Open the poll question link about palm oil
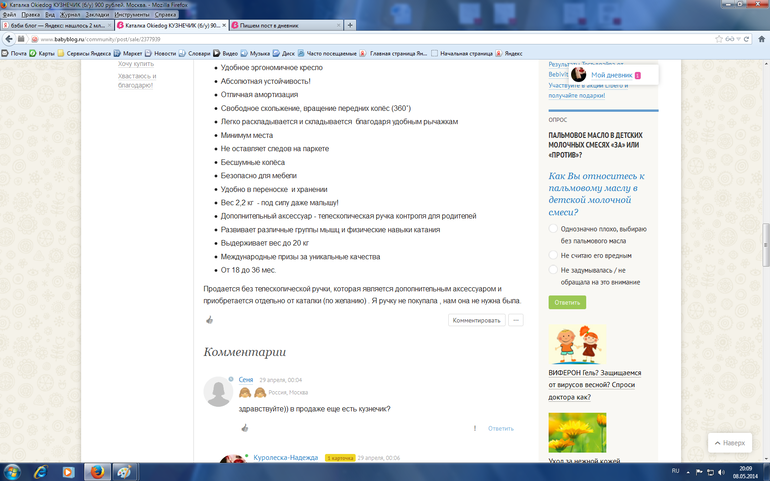The height and width of the screenshot is (481, 770). [x=596, y=194]
